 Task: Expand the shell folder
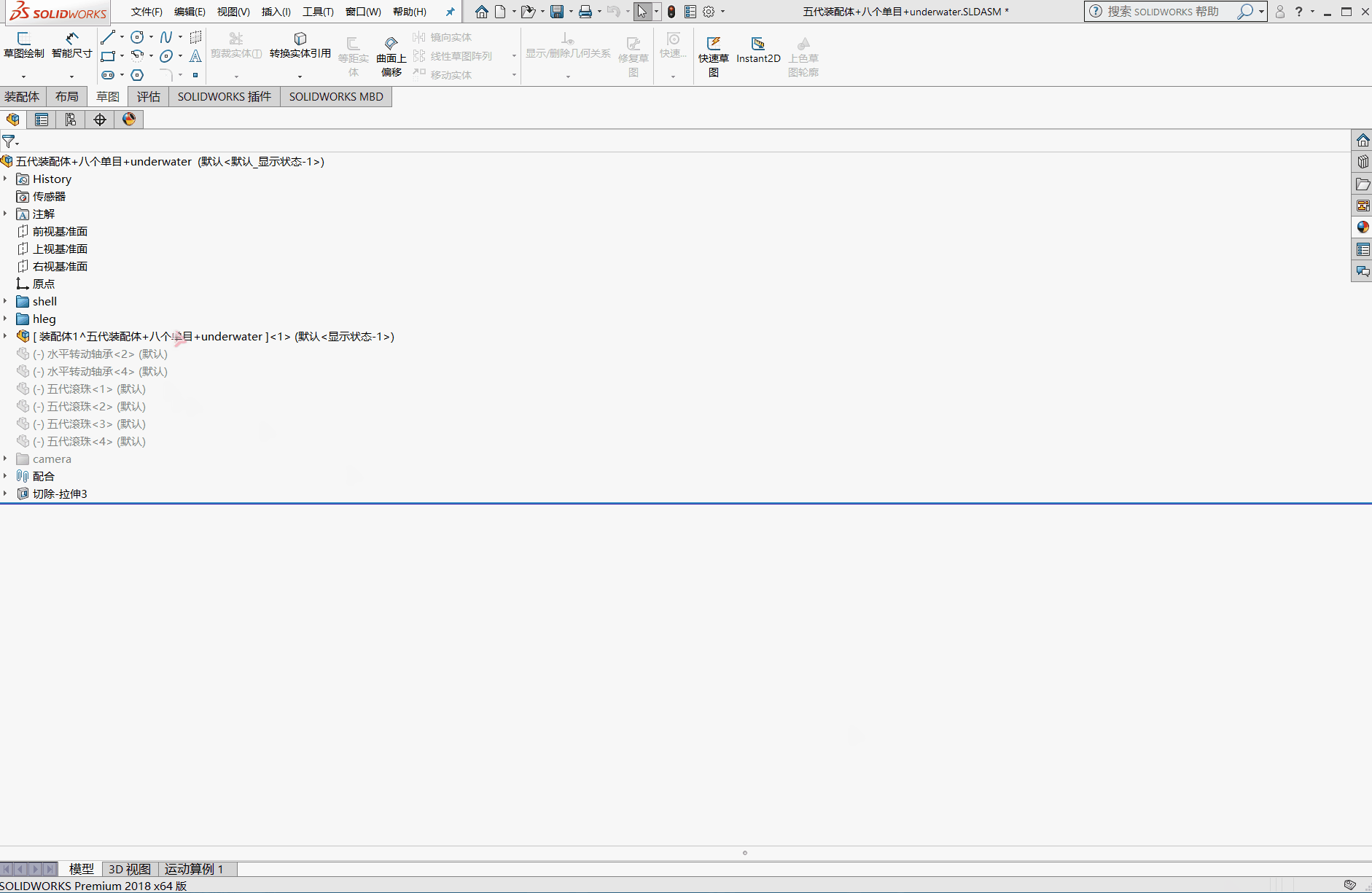click(x=5, y=301)
